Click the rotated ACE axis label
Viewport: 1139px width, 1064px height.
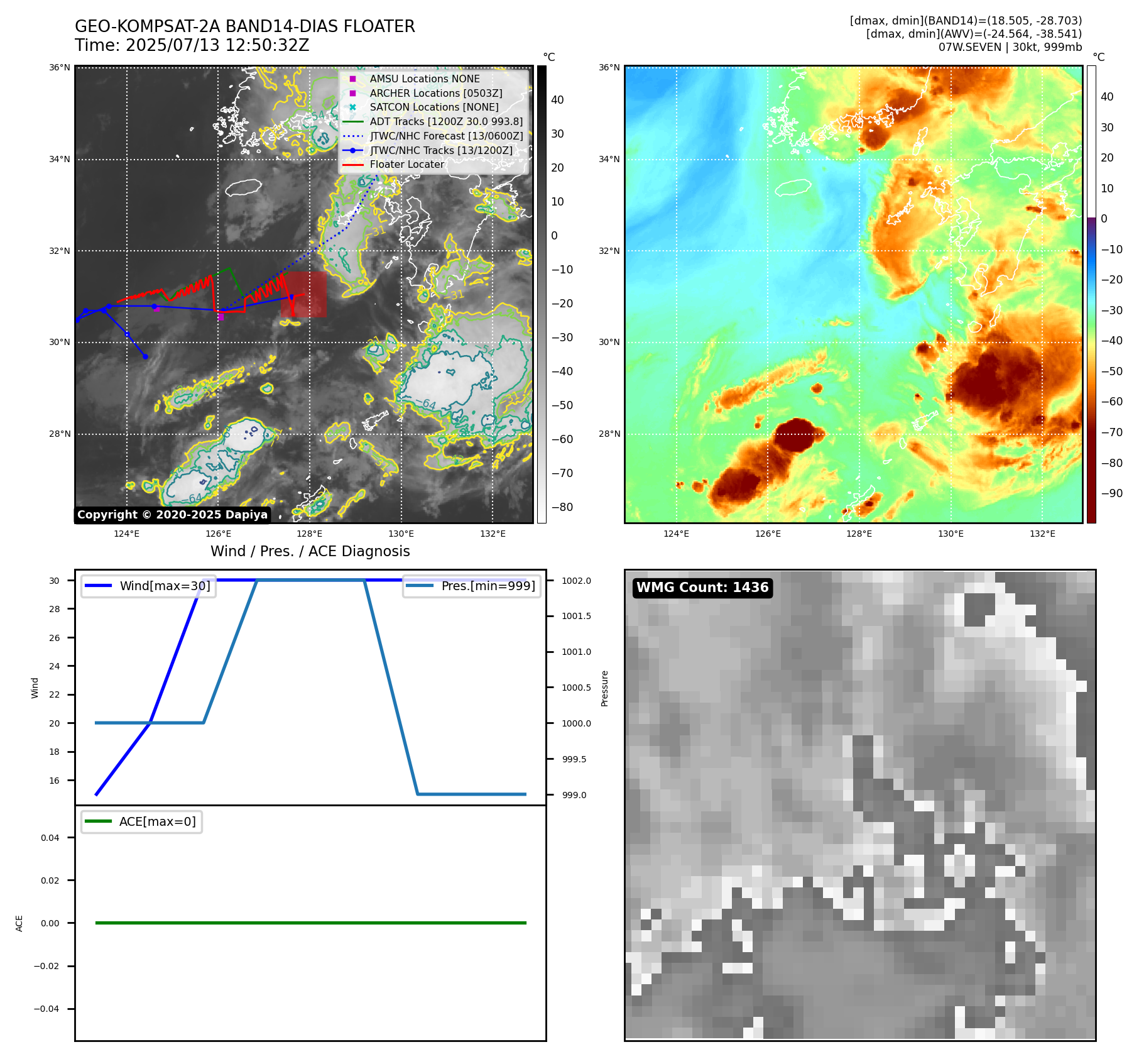click(19, 923)
